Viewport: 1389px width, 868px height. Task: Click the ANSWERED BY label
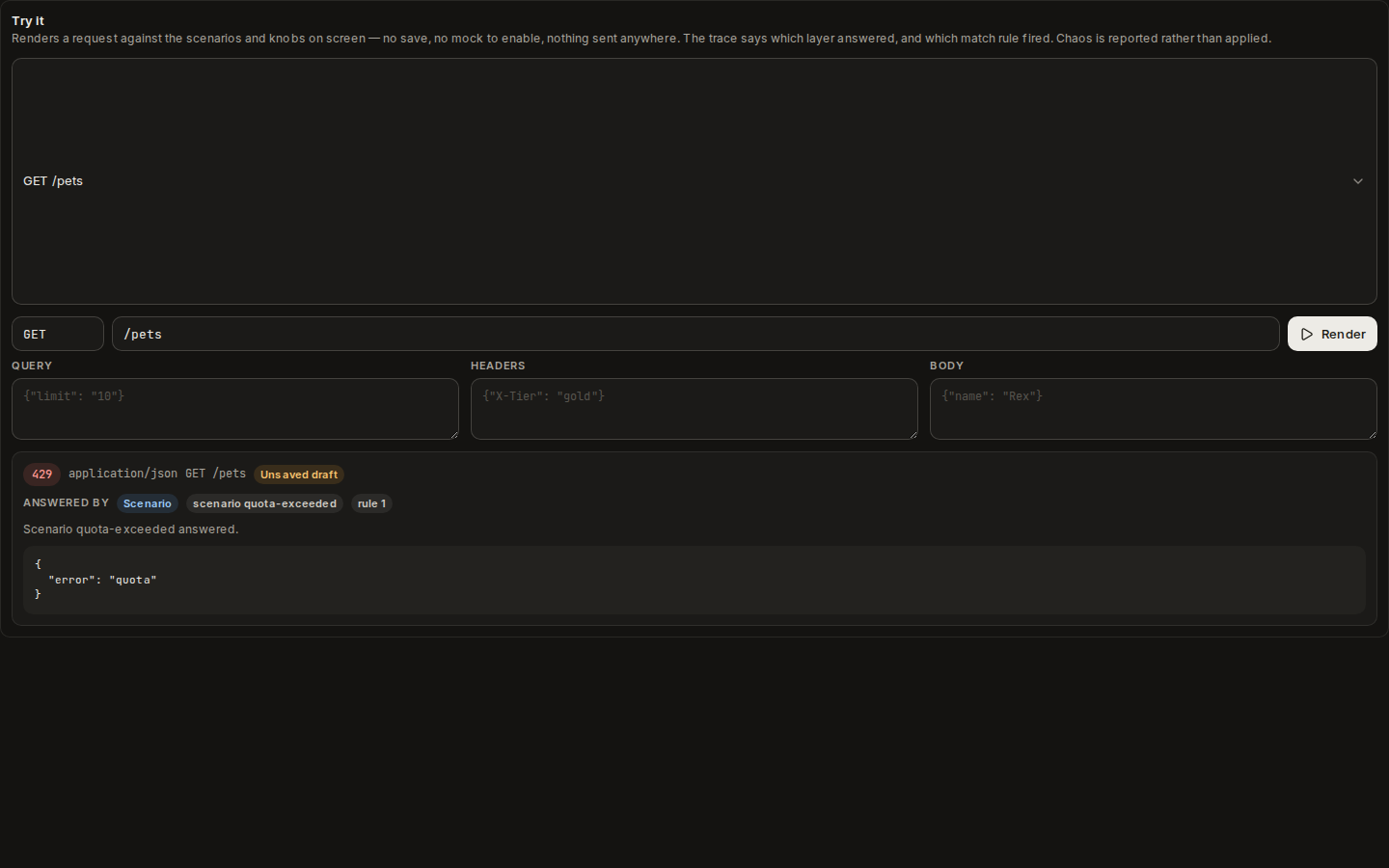coord(66,503)
